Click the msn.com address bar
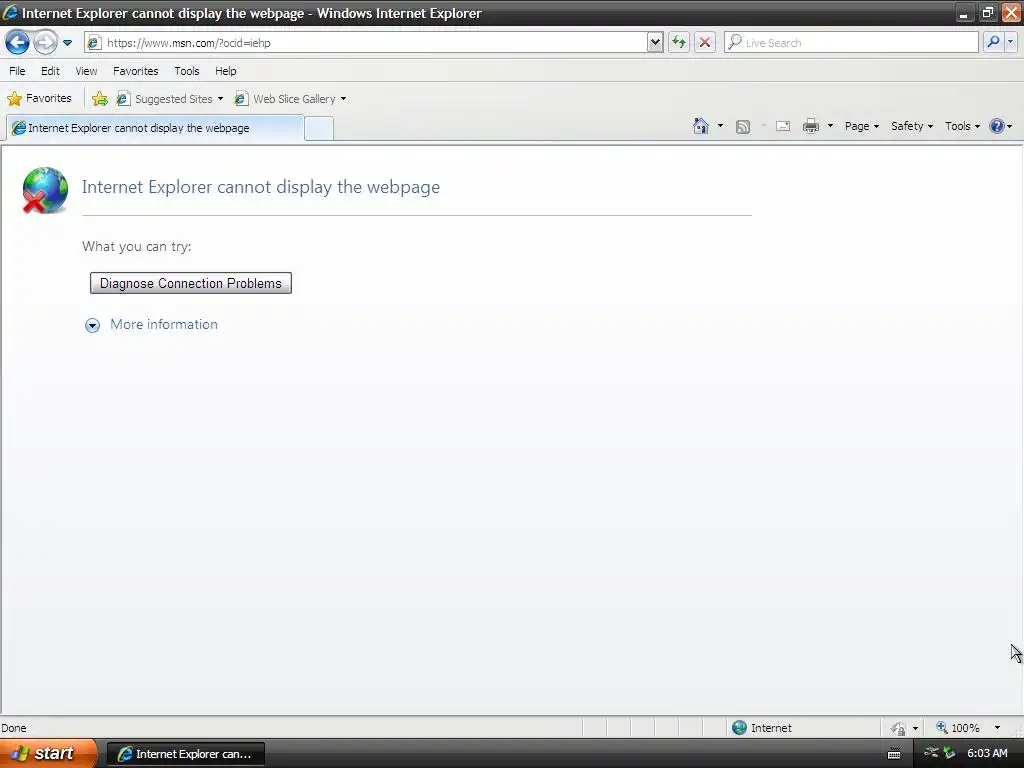1024x768 pixels. pos(375,42)
